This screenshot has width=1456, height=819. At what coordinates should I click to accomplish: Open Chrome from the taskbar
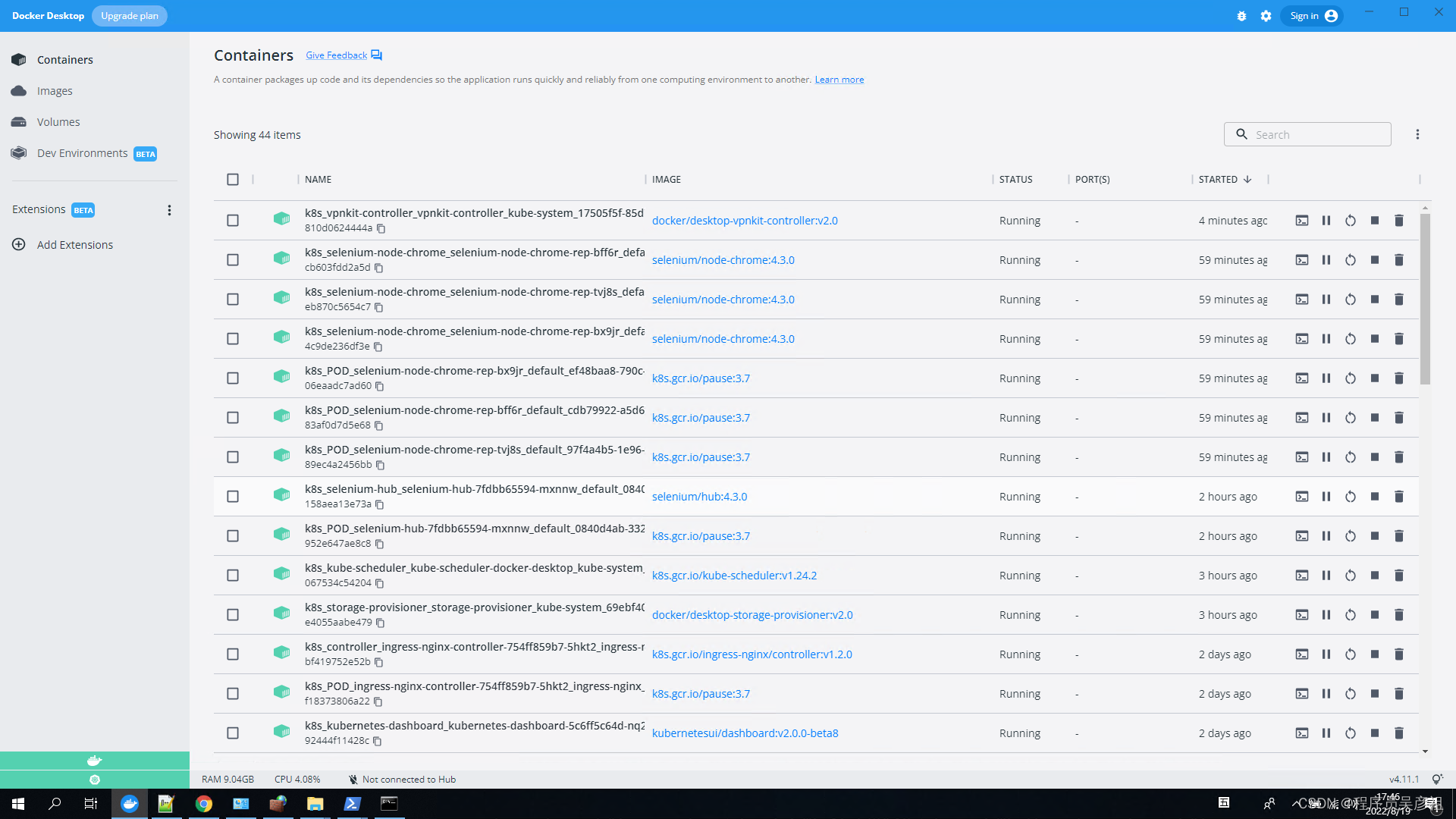click(x=204, y=804)
